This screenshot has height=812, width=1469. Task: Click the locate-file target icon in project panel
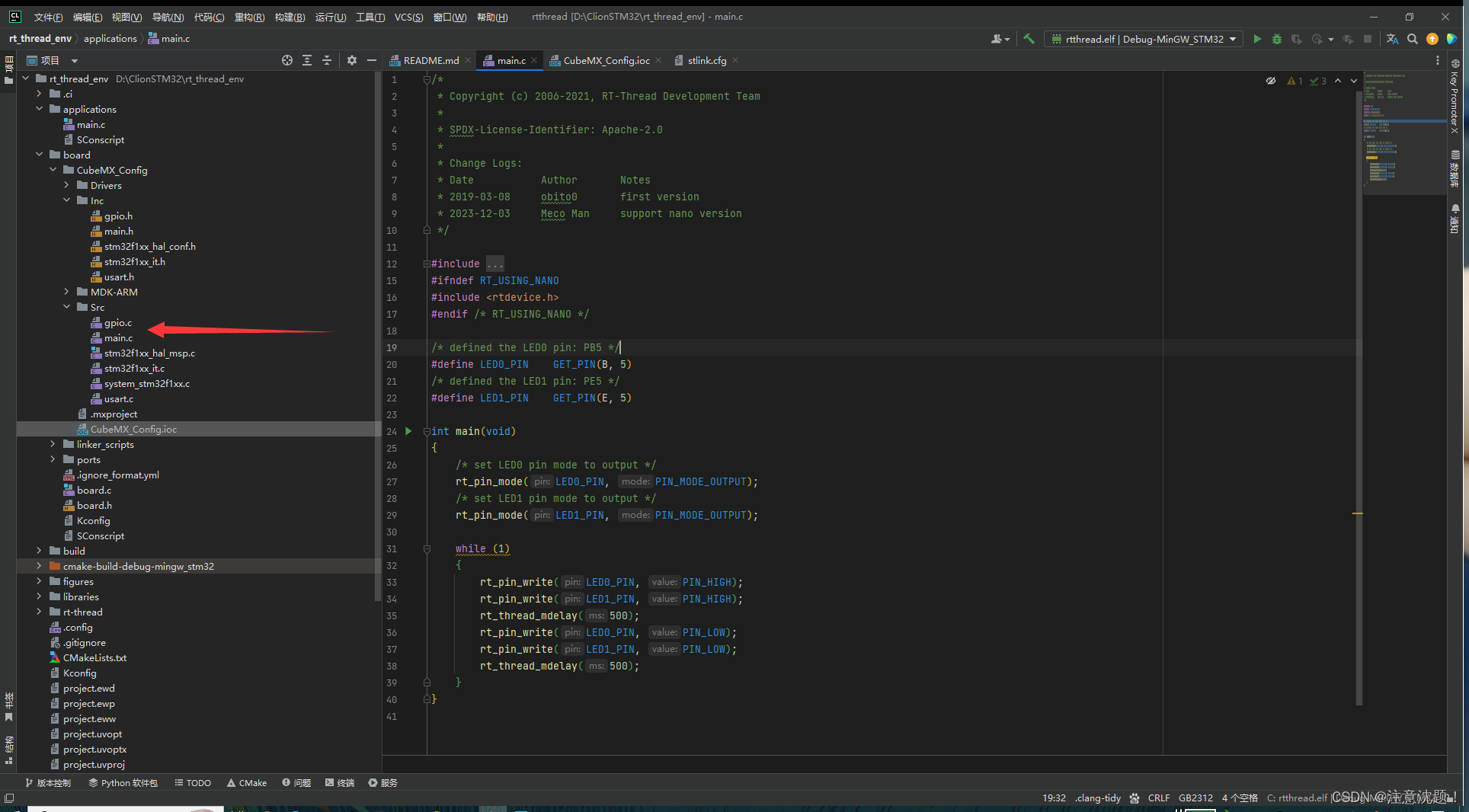[287, 60]
